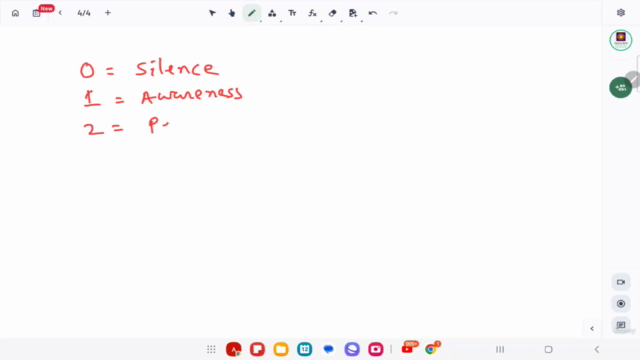Invite participants with green button

pyautogui.click(x=621, y=87)
